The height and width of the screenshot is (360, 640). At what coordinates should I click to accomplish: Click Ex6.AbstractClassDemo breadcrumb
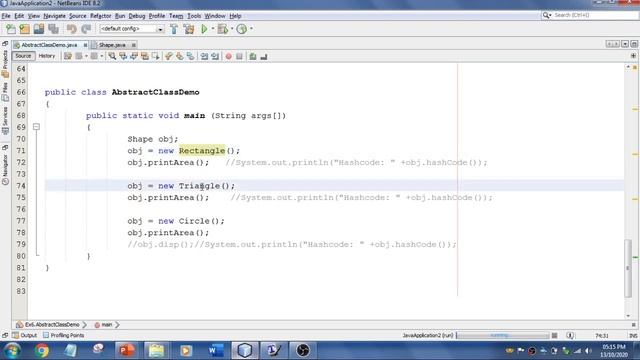pos(48,325)
